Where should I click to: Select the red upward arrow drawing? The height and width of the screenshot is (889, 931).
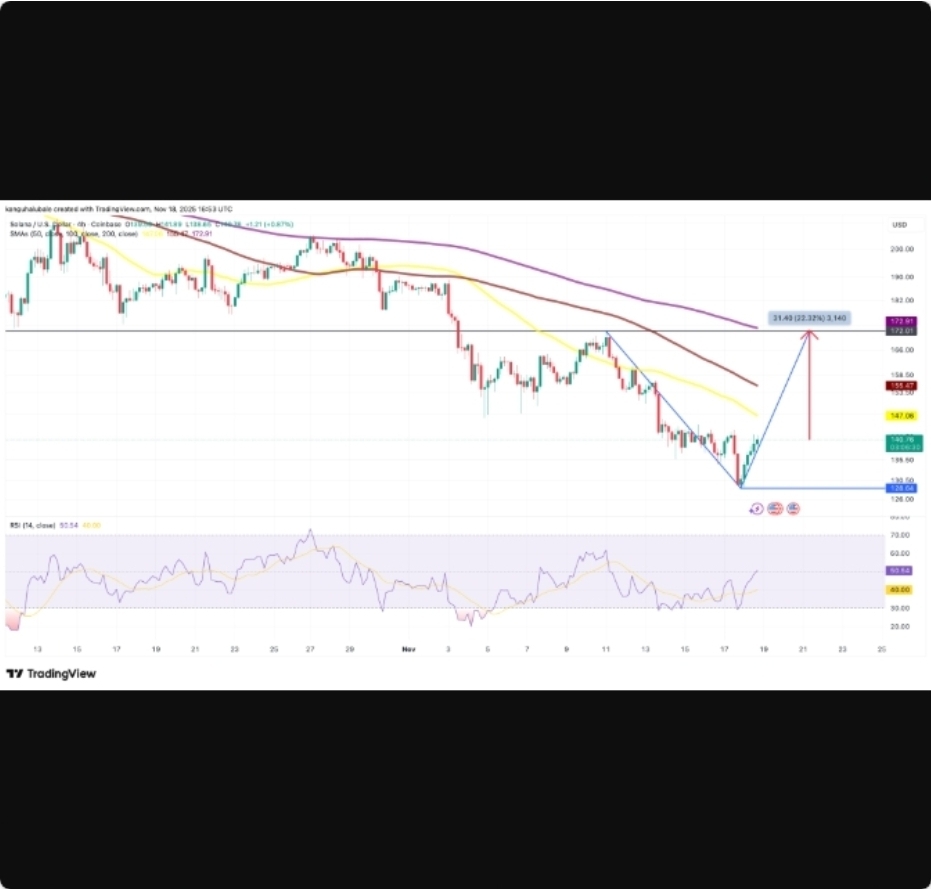coord(811,385)
